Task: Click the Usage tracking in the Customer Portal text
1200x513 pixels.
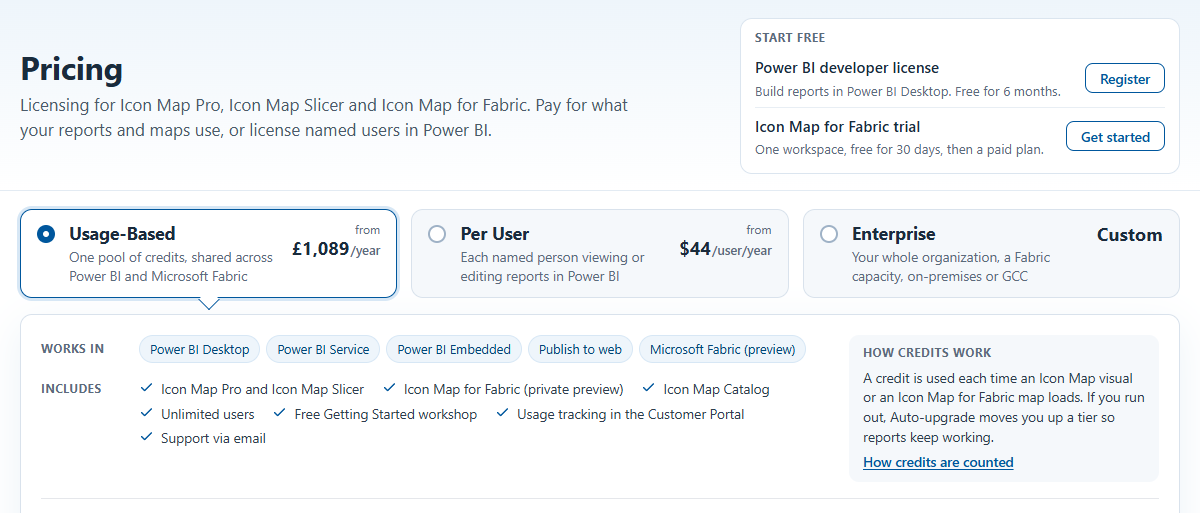Action: coord(631,414)
